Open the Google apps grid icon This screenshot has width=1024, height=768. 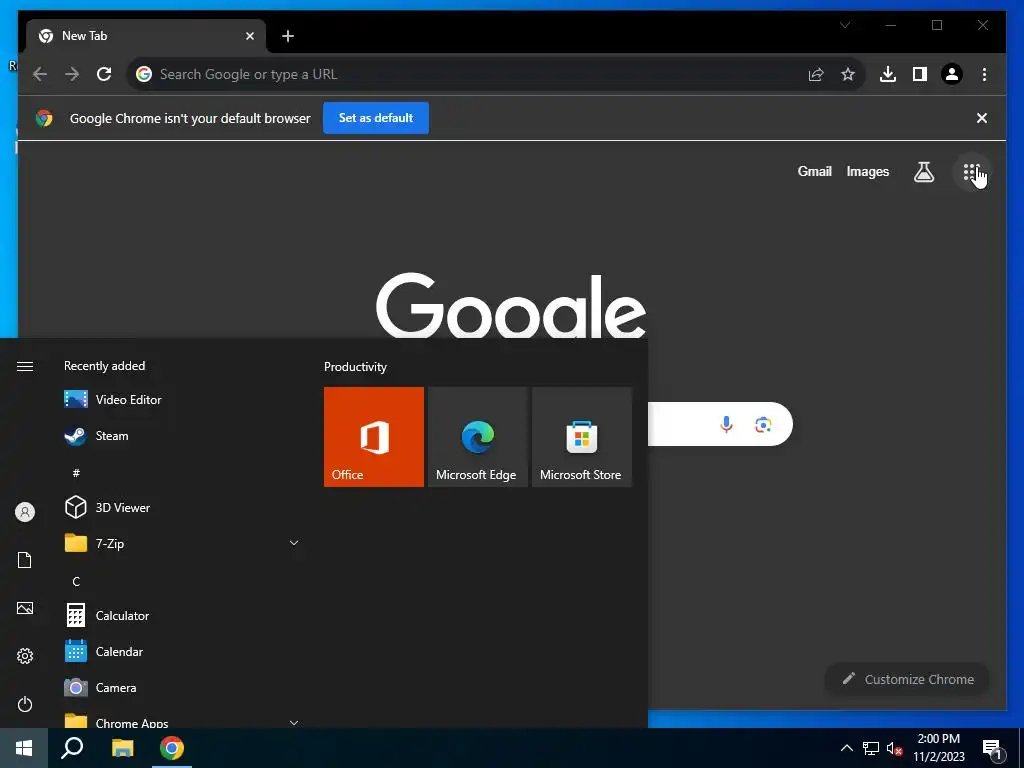972,172
